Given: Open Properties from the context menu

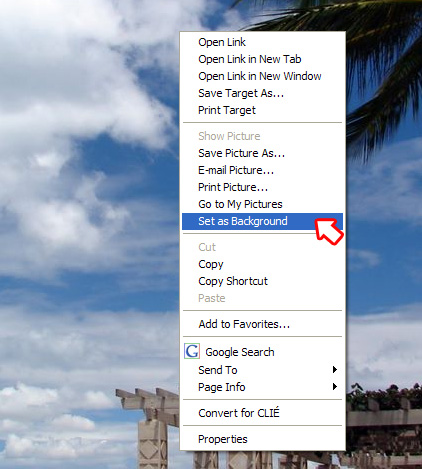Looking at the screenshot, I should click(262, 439).
